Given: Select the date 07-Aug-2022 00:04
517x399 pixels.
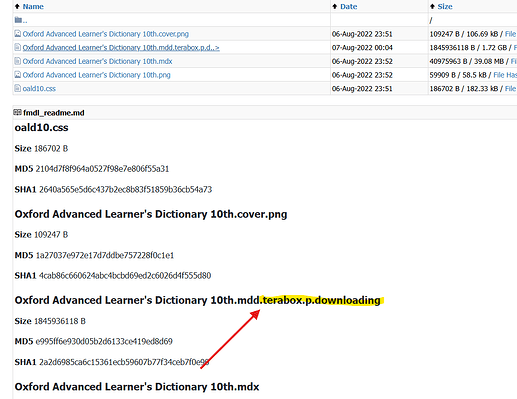Looking at the screenshot, I should [x=362, y=48].
